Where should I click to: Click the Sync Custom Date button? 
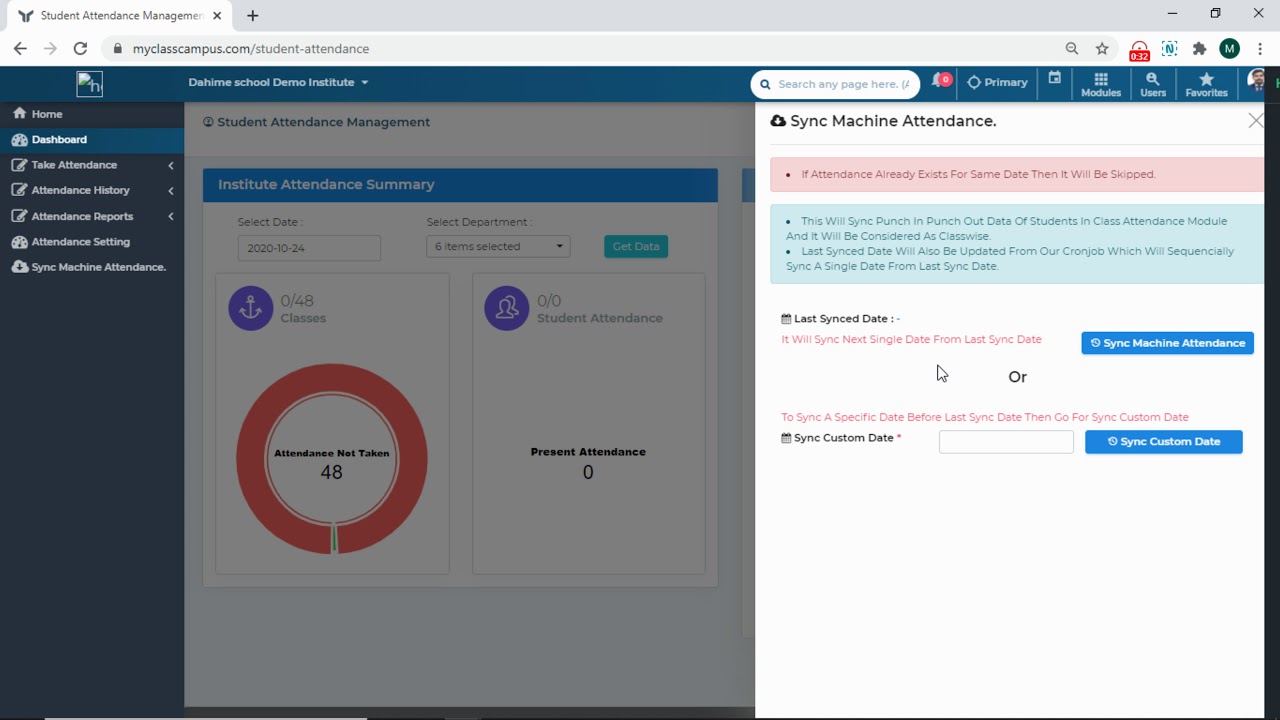pos(1163,442)
